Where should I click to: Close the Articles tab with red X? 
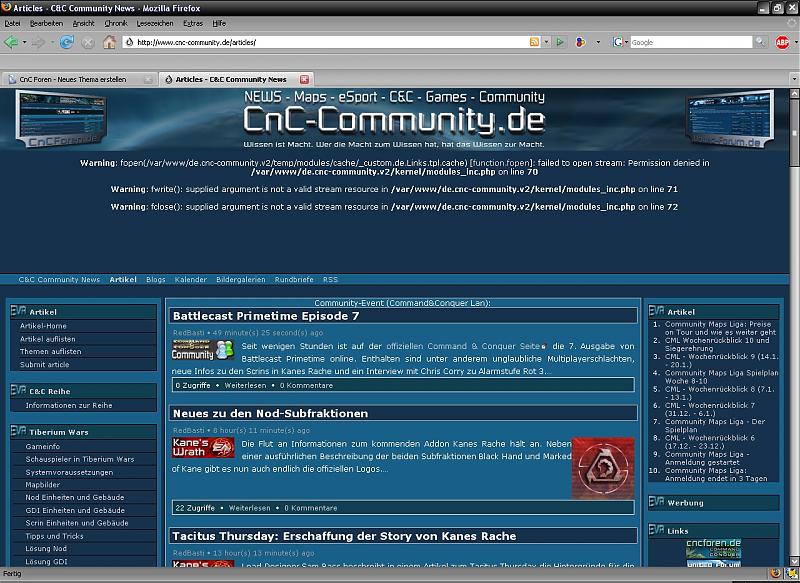(x=305, y=79)
